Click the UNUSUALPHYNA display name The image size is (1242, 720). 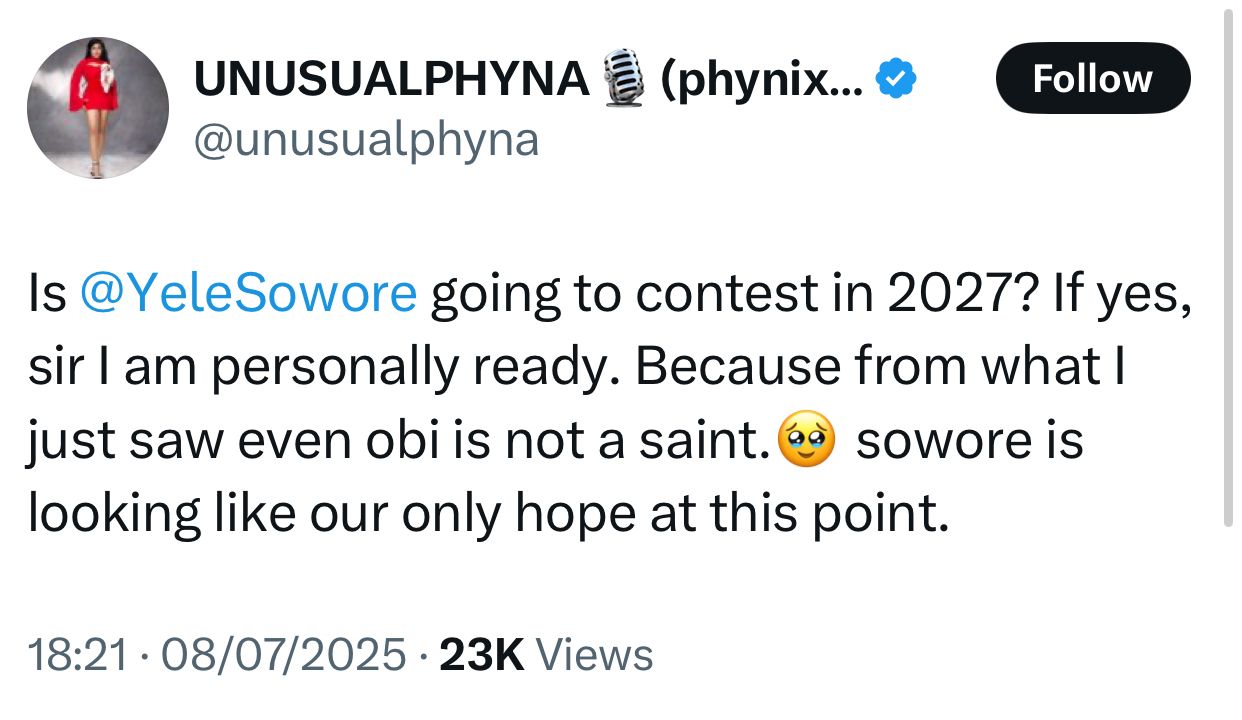pyautogui.click(x=391, y=78)
